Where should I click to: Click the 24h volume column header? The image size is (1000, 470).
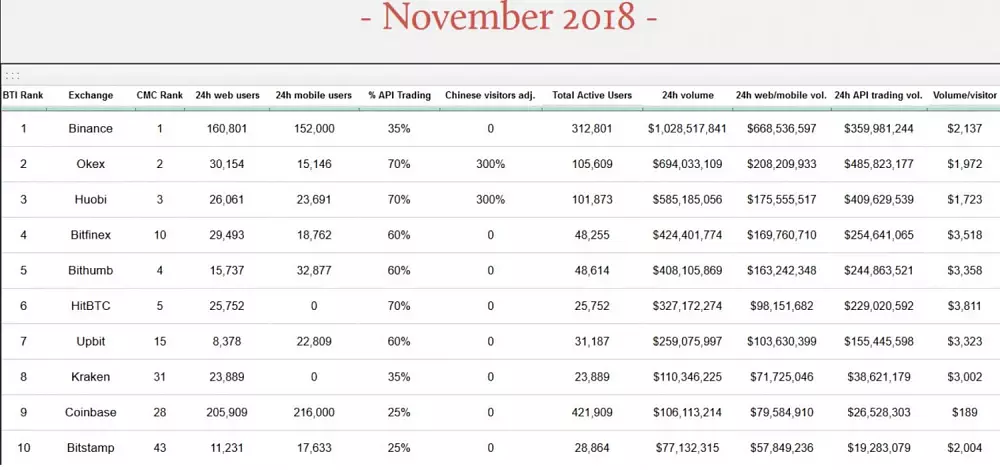[686, 96]
